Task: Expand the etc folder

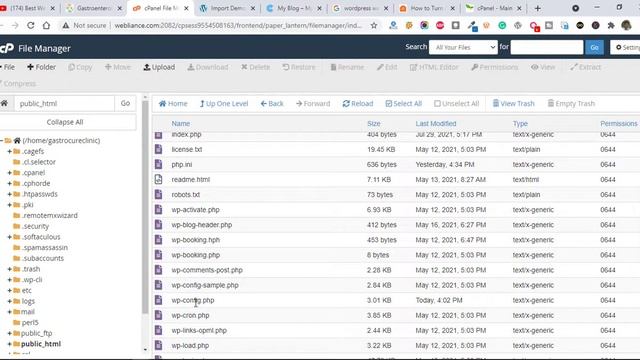Action: pyautogui.click(x=9, y=290)
